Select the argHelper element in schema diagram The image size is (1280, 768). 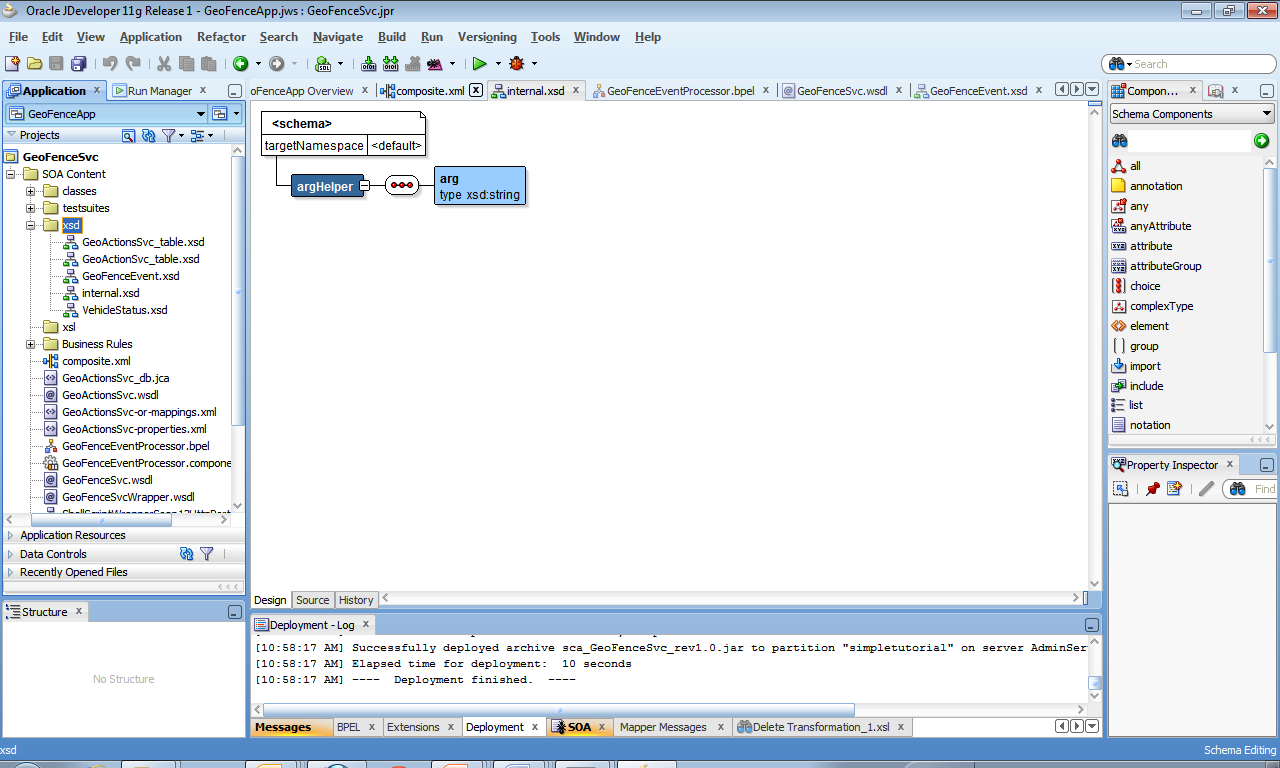325,186
